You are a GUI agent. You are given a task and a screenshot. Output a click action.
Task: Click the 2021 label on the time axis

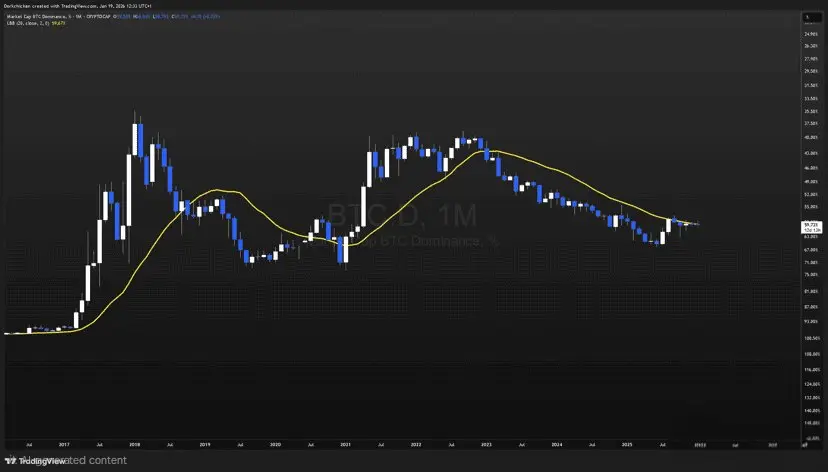345,445
